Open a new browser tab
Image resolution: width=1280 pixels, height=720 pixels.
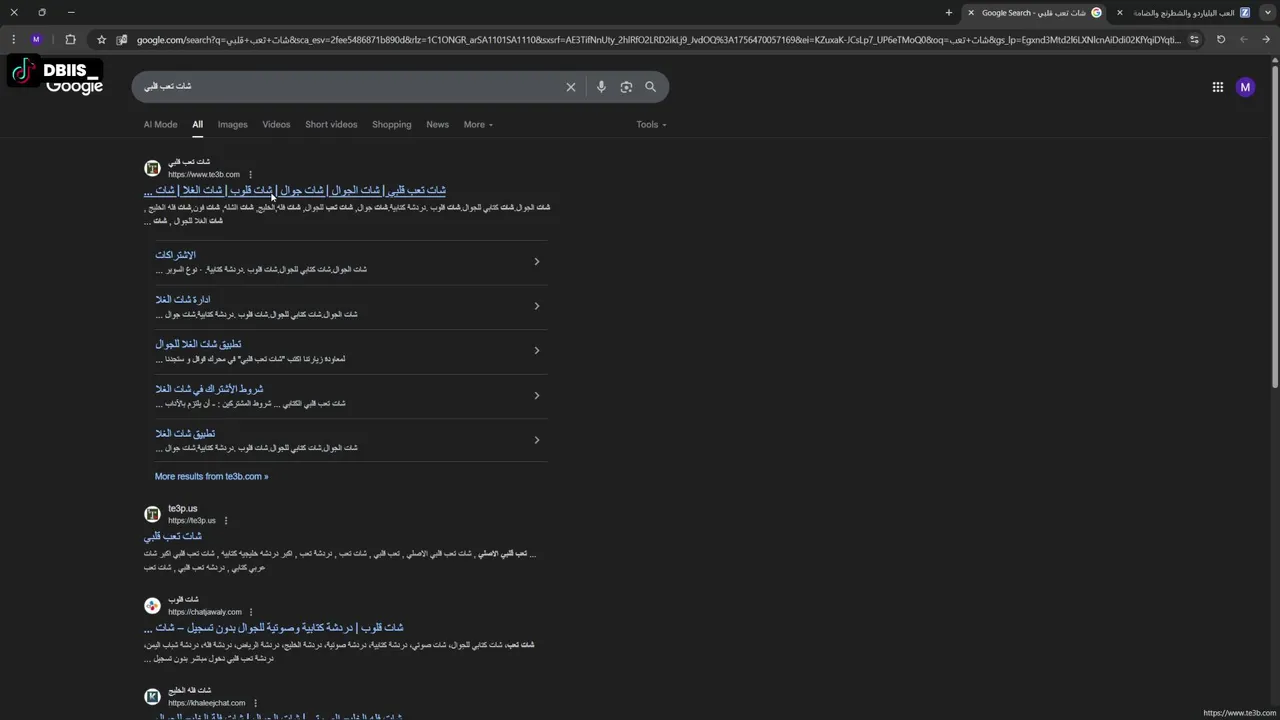(x=949, y=13)
